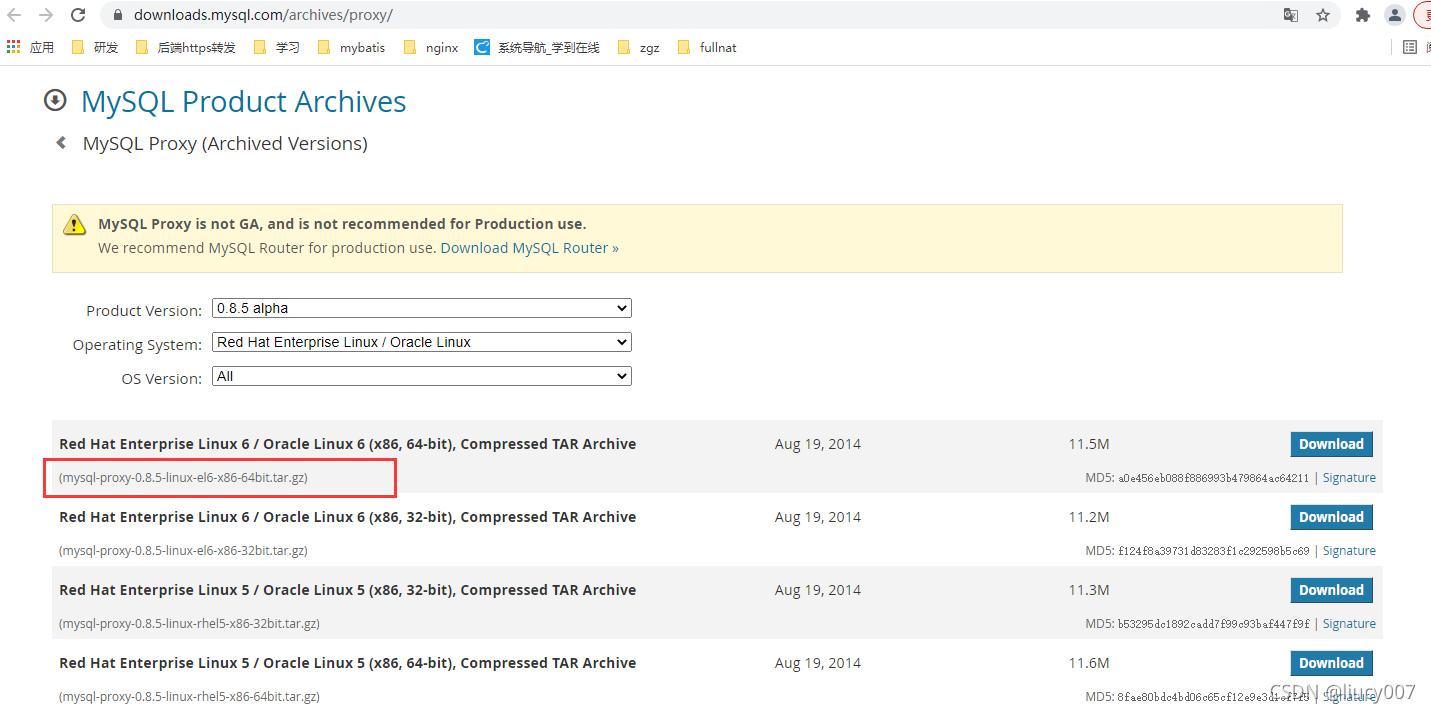Viewport: 1431px width, 713px height.
Task: Click the MySQL Product Archives heading
Action: [x=243, y=102]
